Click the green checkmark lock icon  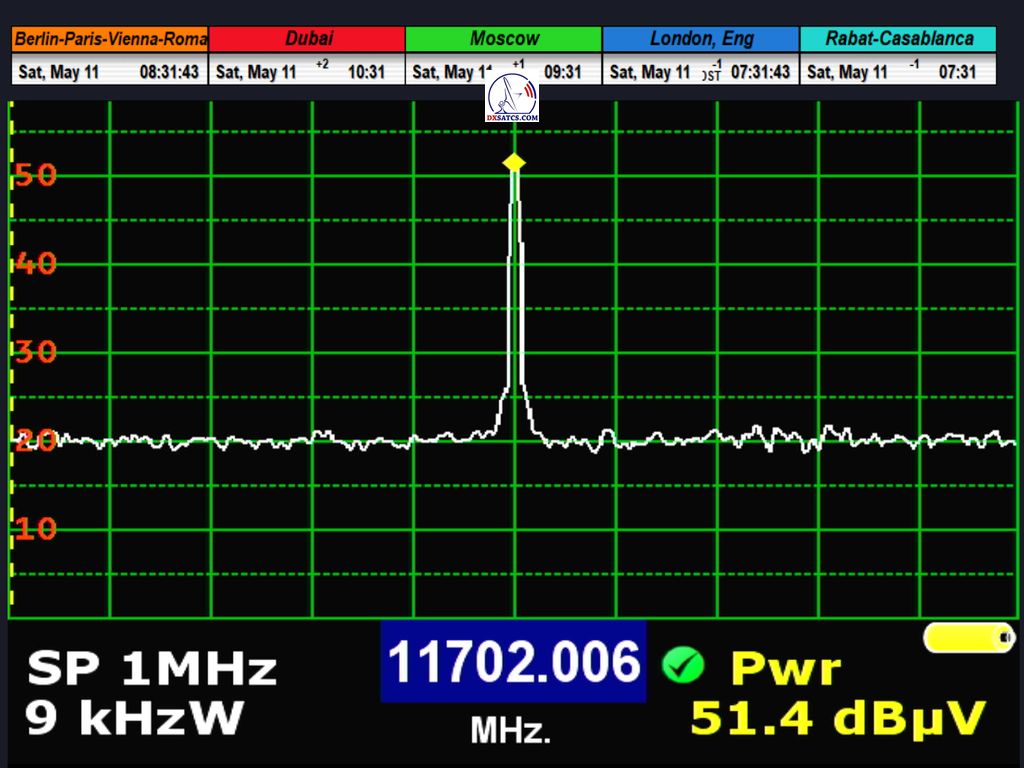(x=683, y=665)
